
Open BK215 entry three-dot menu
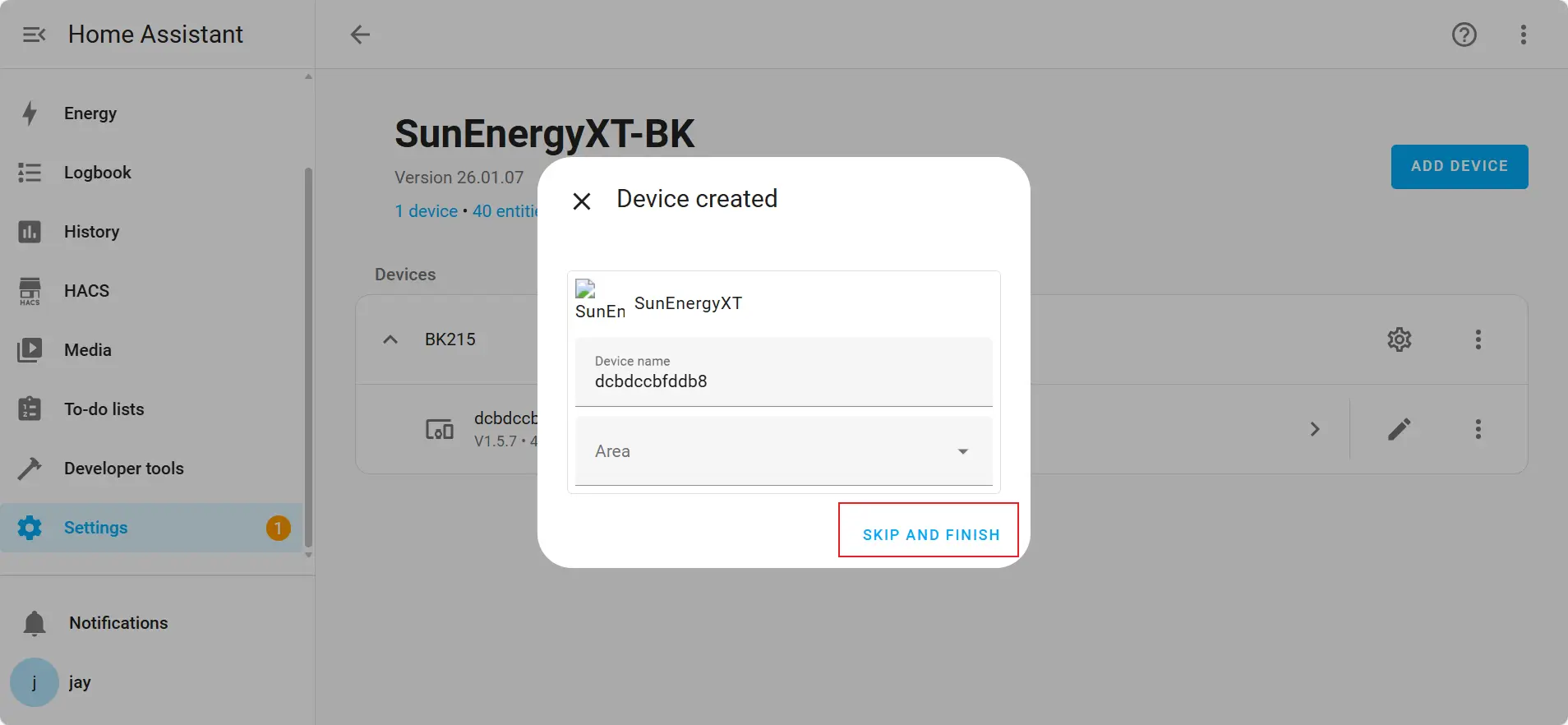coord(1478,339)
